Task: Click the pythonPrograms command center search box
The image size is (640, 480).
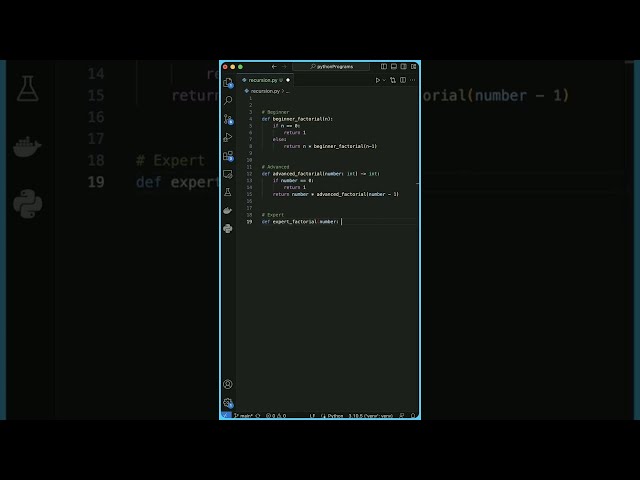Action: [x=331, y=67]
